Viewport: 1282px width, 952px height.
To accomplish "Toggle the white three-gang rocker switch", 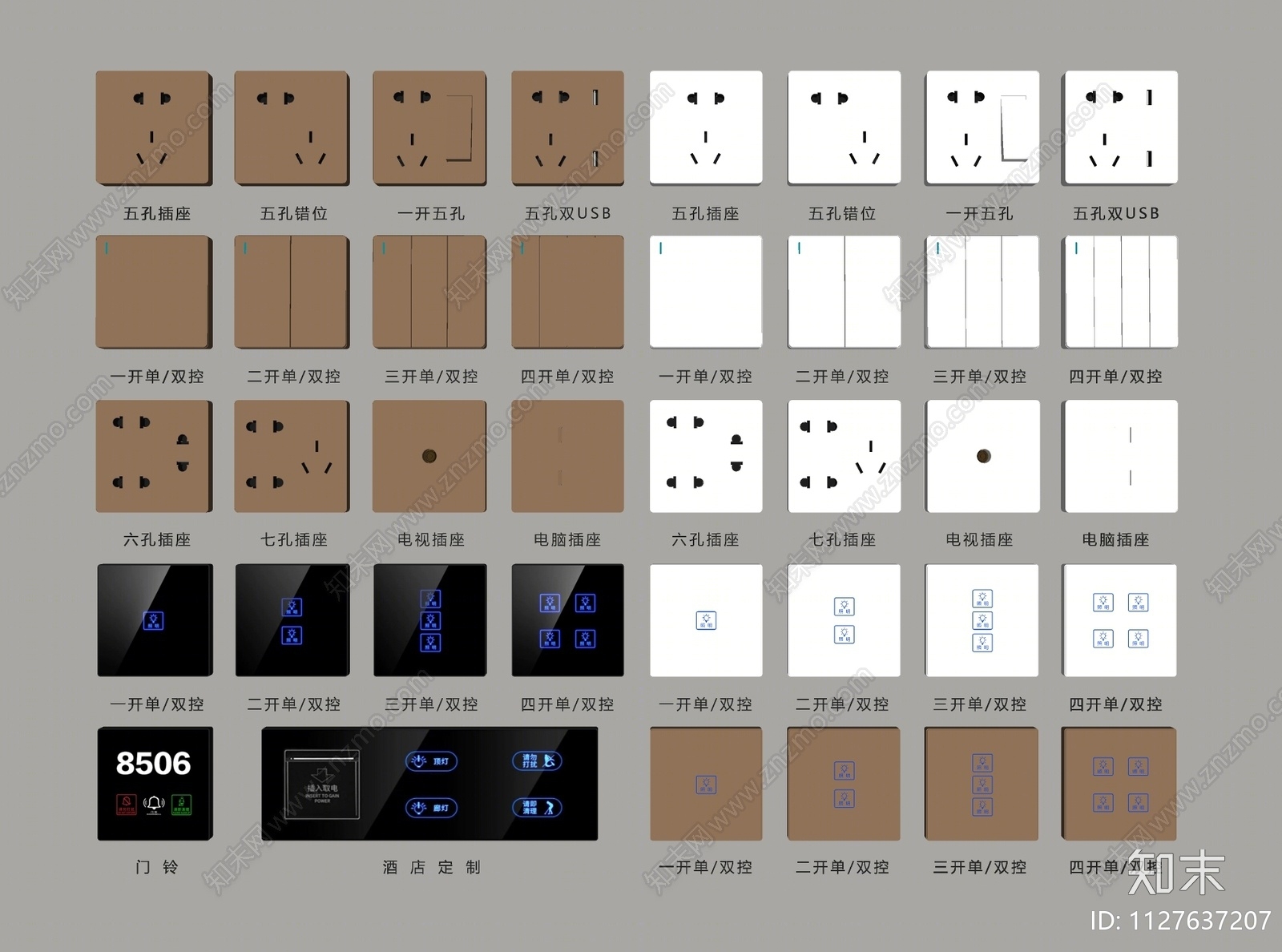I will (982, 292).
